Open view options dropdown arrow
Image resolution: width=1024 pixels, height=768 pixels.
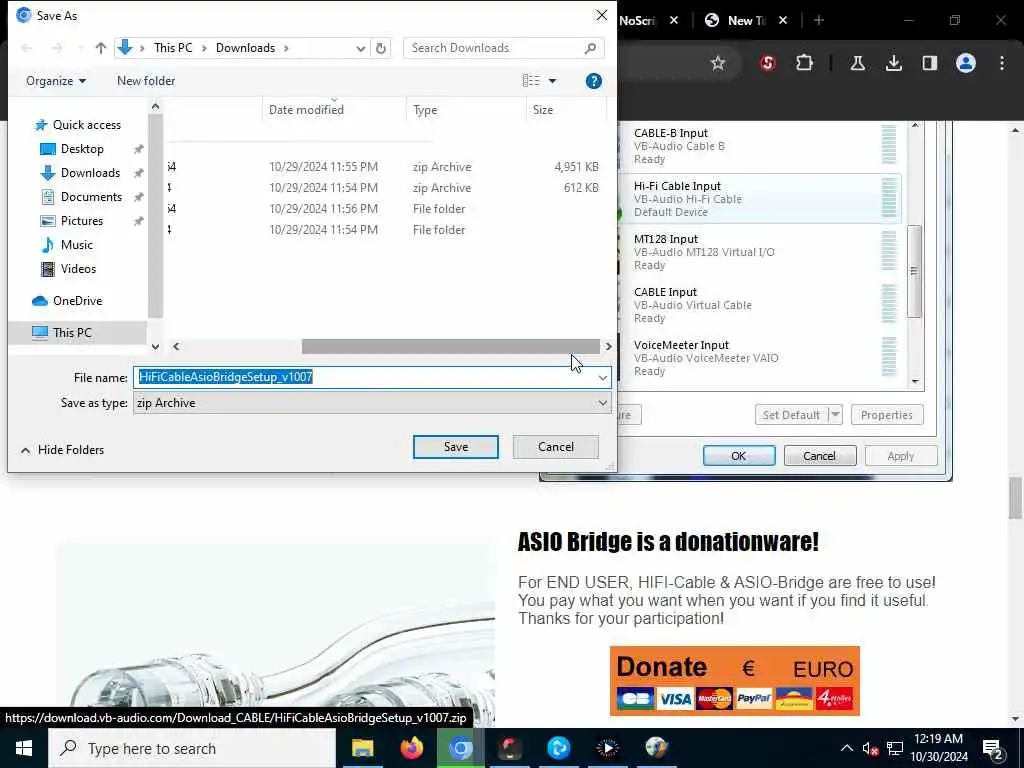(552, 81)
